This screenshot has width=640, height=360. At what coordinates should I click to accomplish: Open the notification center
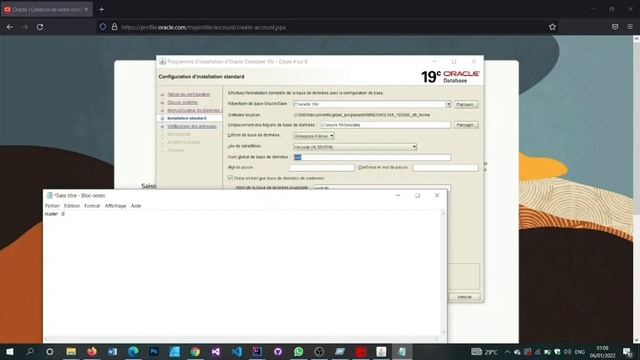(628, 351)
